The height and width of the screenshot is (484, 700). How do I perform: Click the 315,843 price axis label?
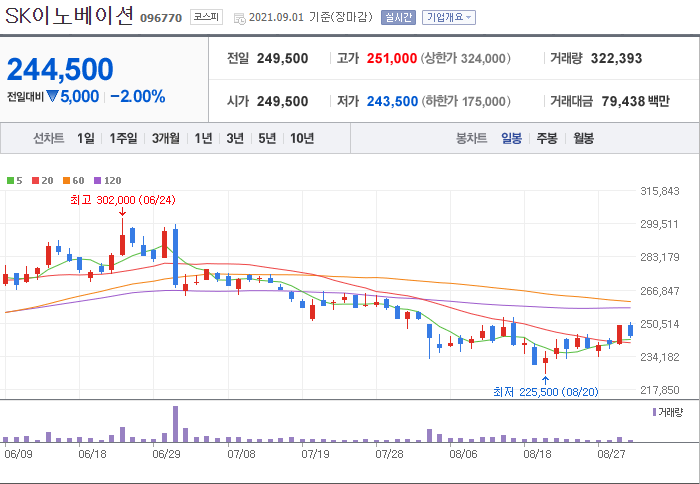(x=660, y=191)
